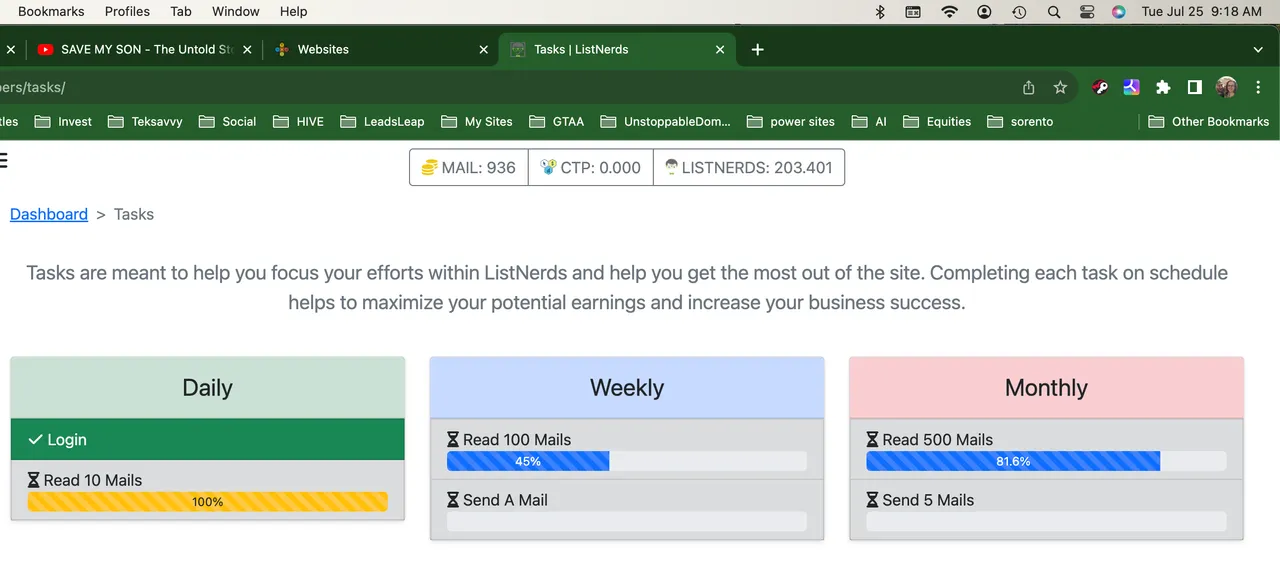Open the Help menu
This screenshot has height=564, width=1280.
coord(294,12)
